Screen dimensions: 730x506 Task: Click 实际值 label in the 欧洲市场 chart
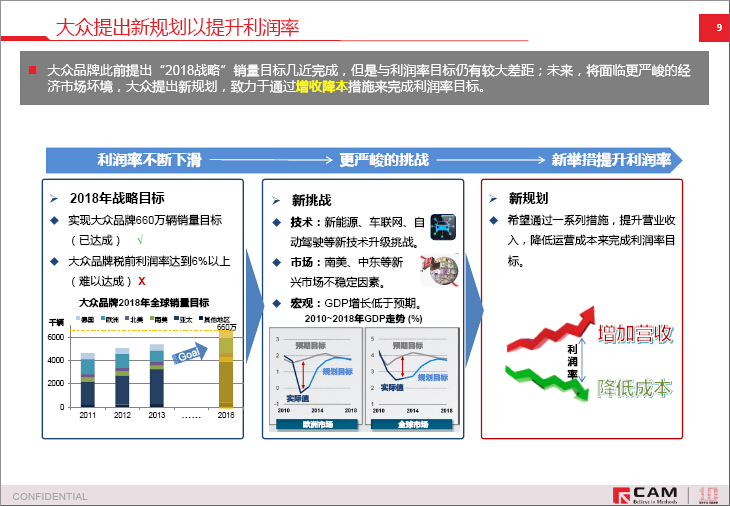[x=297, y=398]
